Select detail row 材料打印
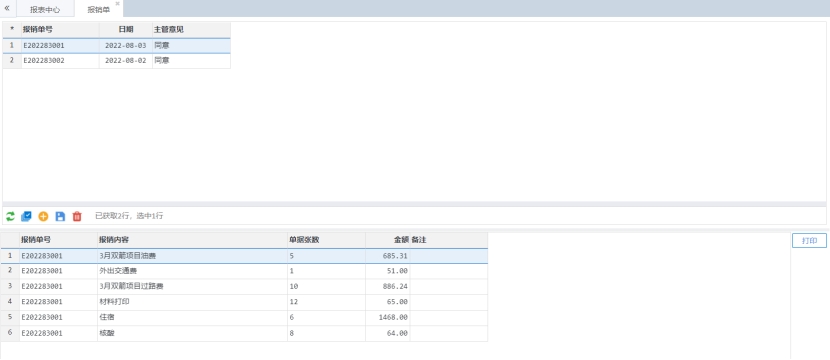 pyautogui.click(x=244, y=302)
